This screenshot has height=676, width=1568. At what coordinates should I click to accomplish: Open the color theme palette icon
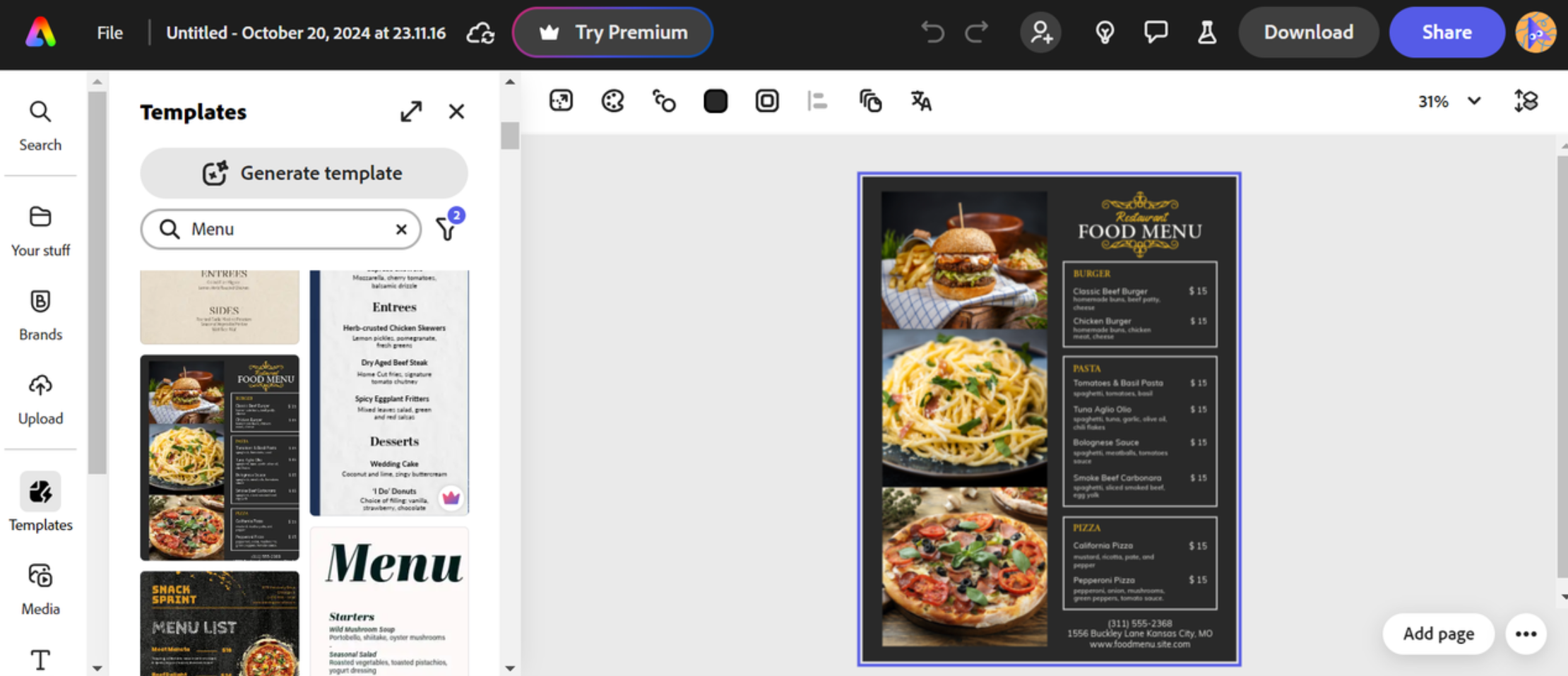click(x=612, y=101)
